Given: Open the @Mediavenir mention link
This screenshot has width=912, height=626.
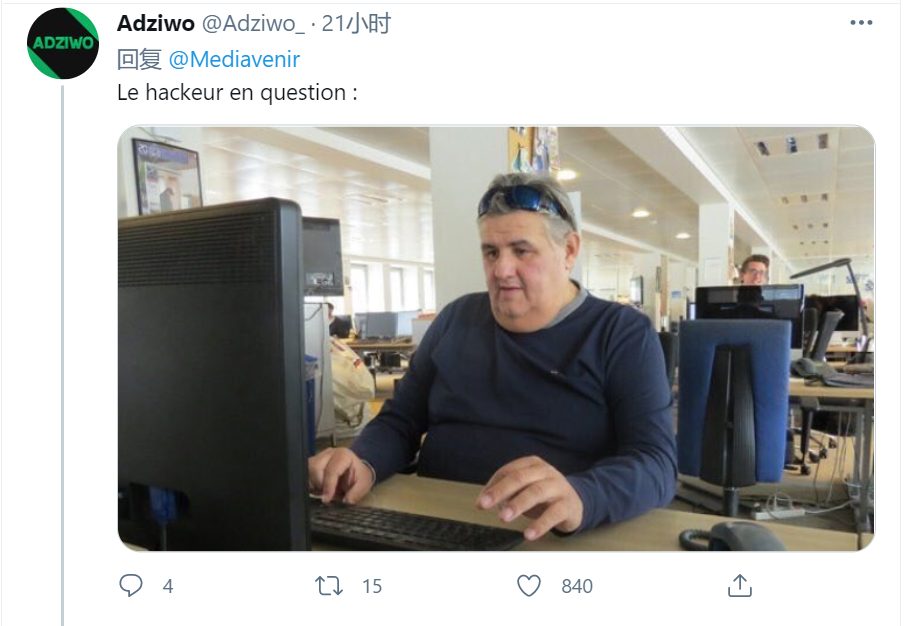Looking at the screenshot, I should [x=234, y=59].
